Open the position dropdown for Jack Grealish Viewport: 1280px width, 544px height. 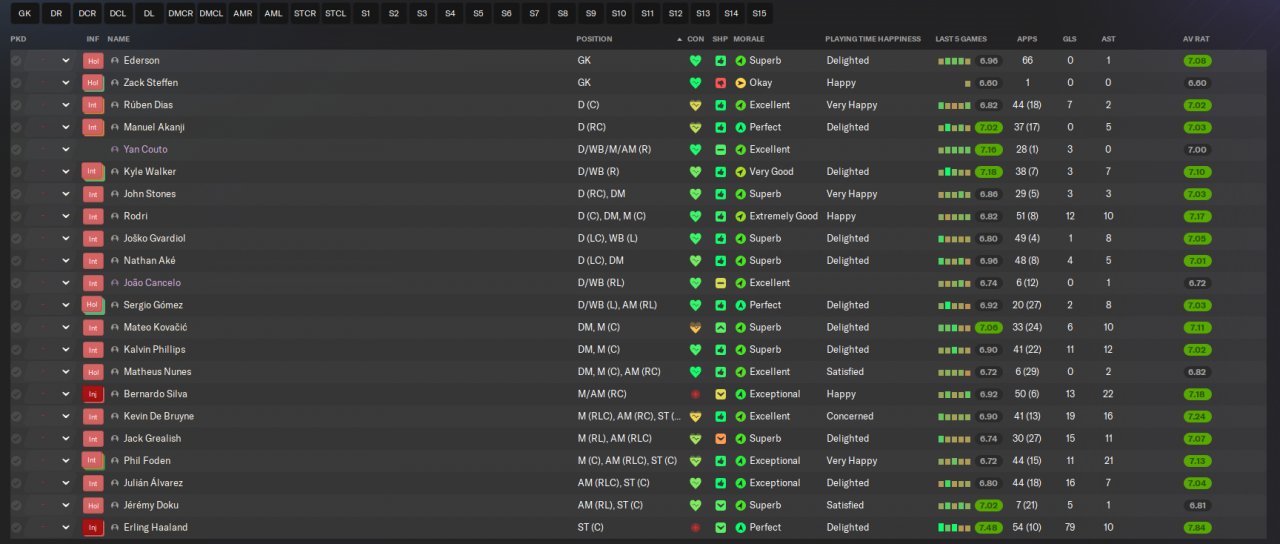66,438
